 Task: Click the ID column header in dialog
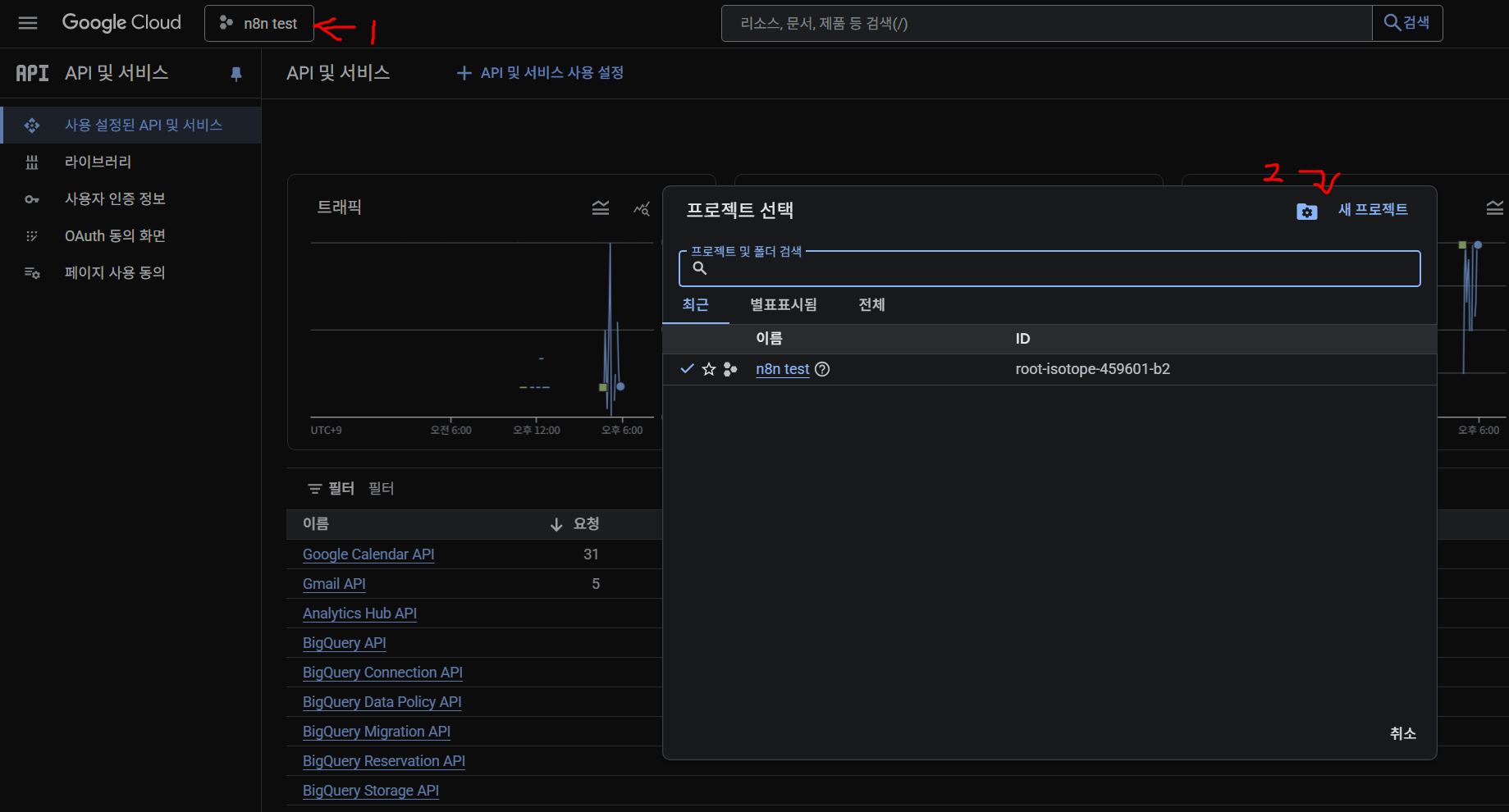pos(1022,339)
